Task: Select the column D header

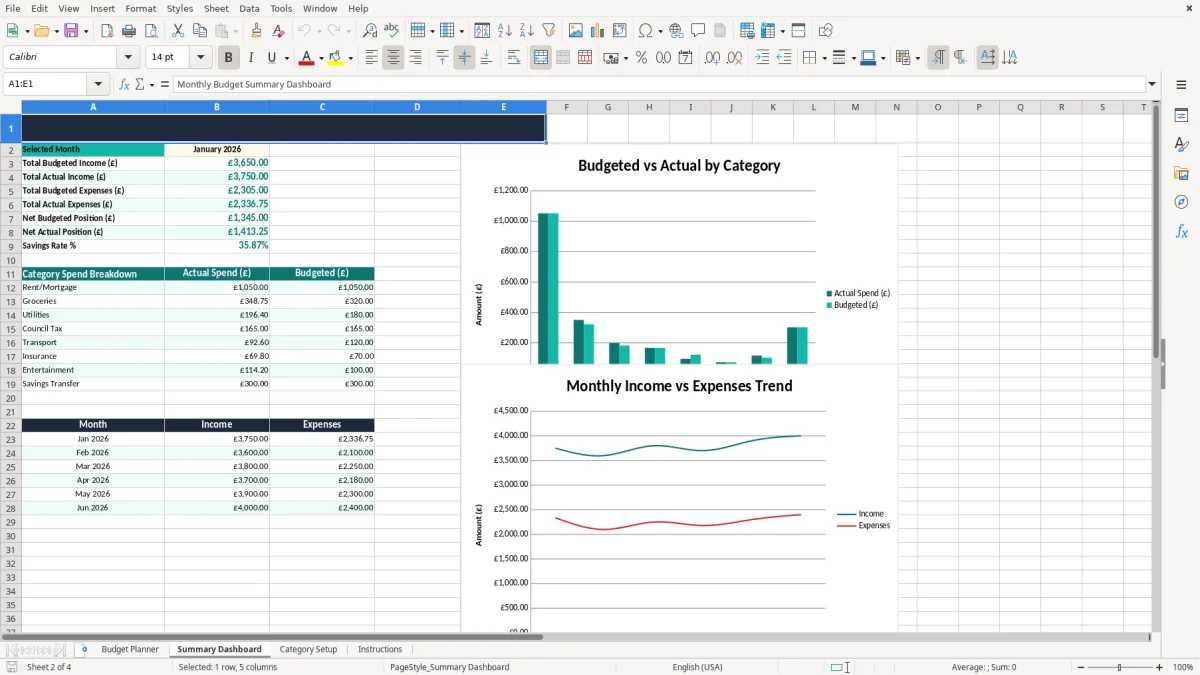Action: [417, 107]
